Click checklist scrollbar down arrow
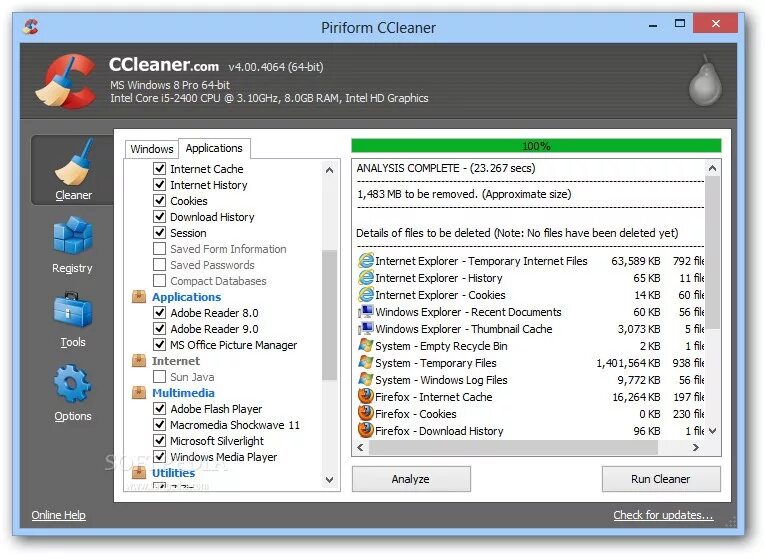Image resolution: width=765 pixels, height=556 pixels. pos(329,479)
